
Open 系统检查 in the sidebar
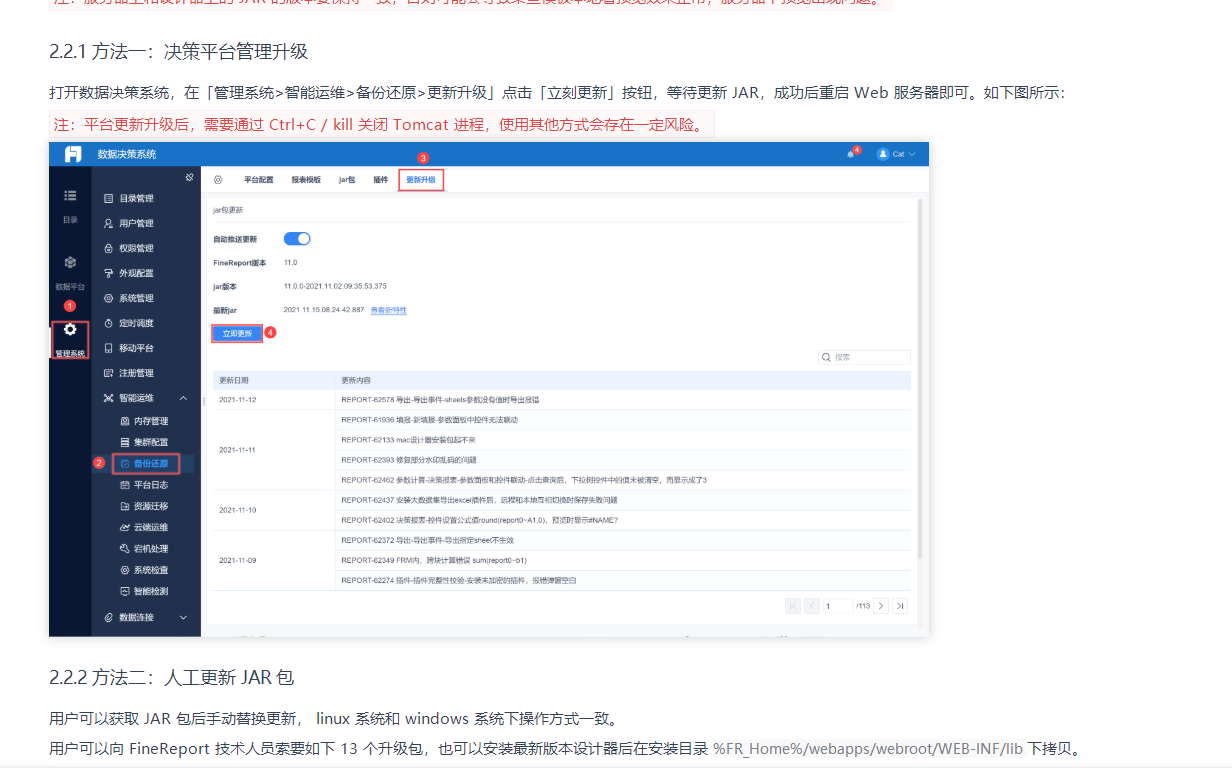point(144,570)
